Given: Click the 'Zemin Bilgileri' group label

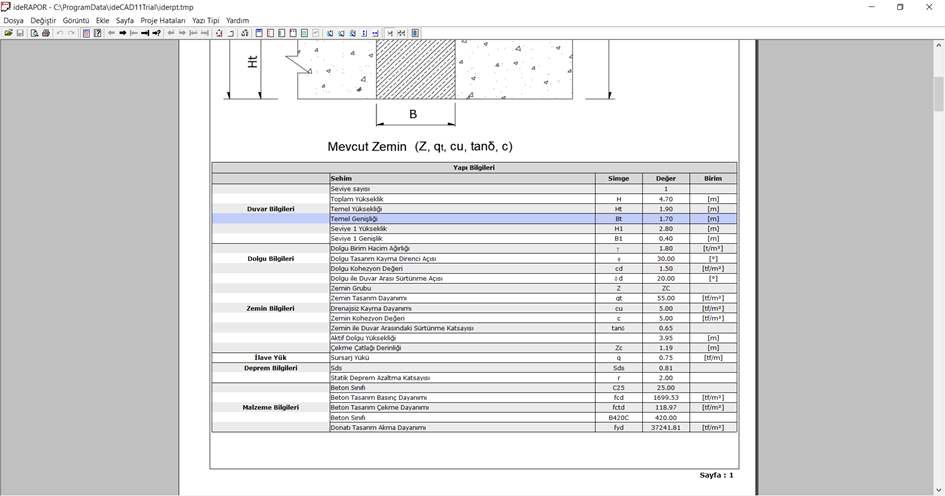Looking at the screenshot, I should 271,308.
